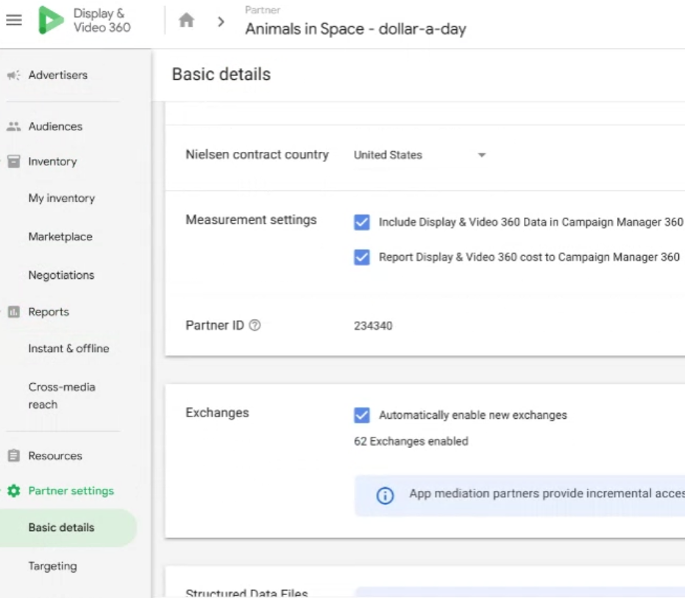The height and width of the screenshot is (598, 686).
Task: Disable Automatically enable new exchanges
Action: [x=362, y=415]
